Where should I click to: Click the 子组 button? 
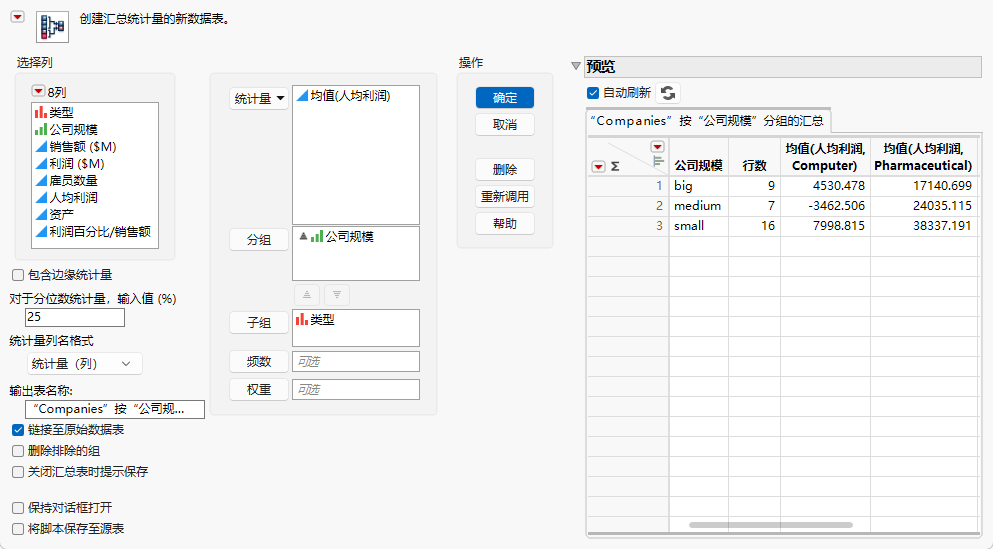coord(258,322)
